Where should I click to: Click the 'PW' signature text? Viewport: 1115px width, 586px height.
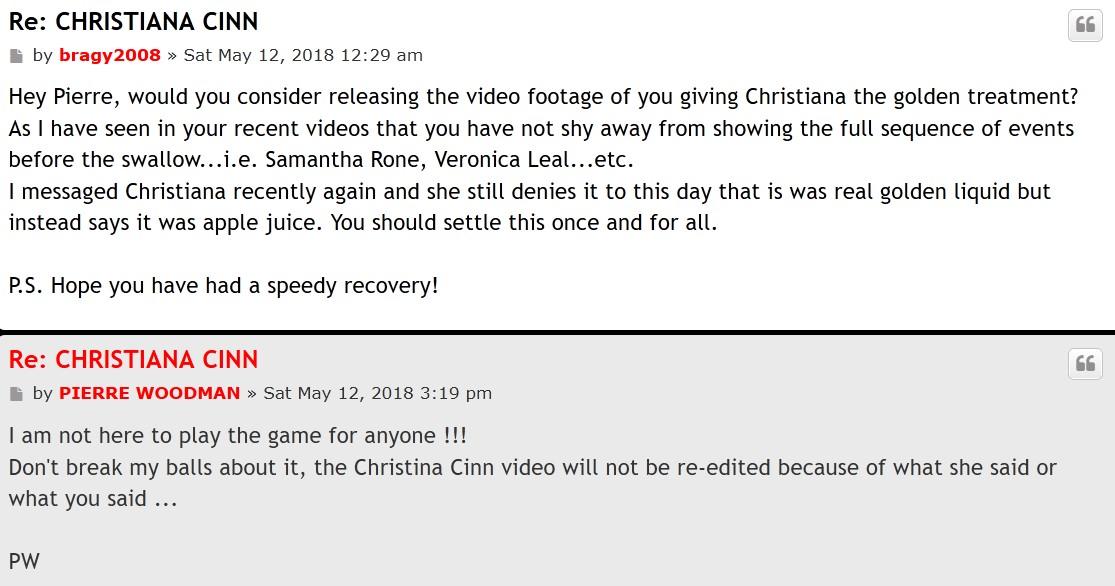[24, 561]
